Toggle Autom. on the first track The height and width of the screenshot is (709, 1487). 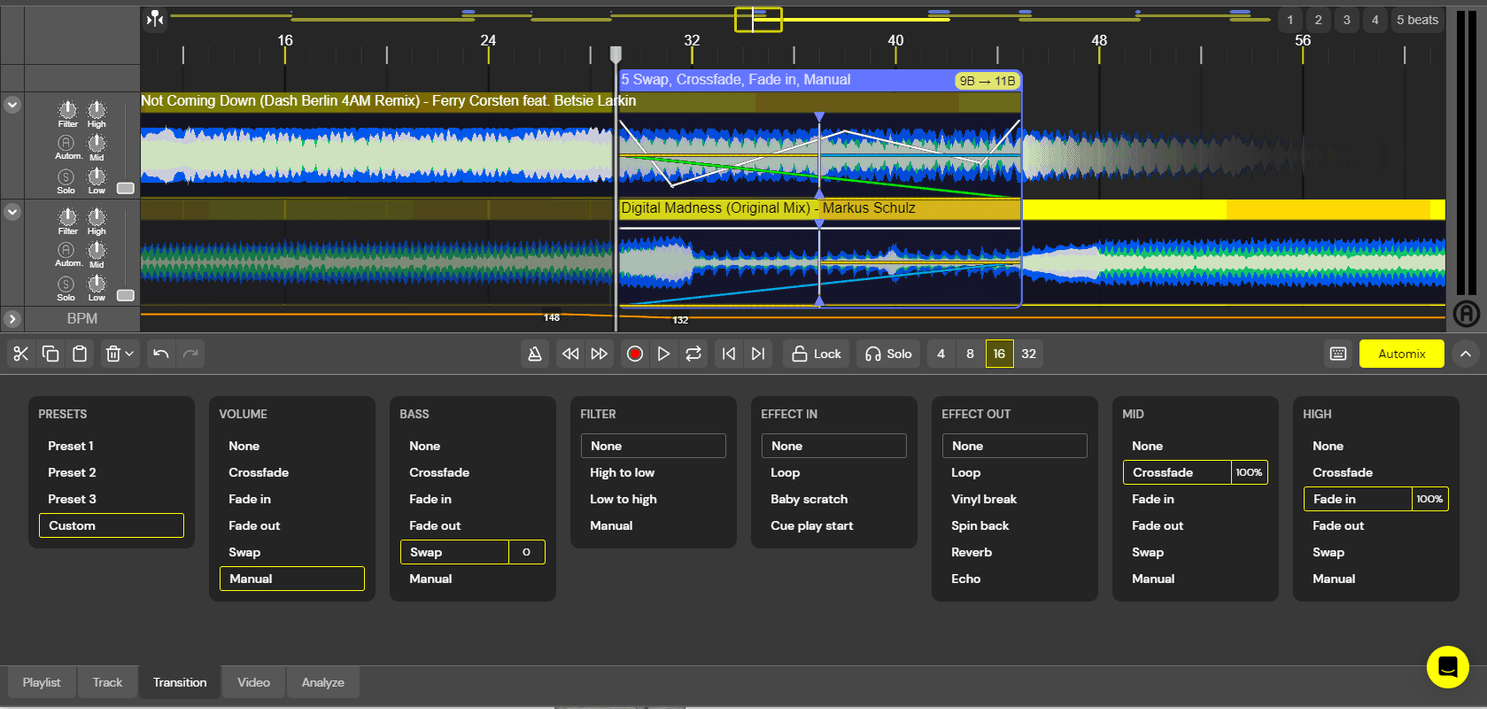[66, 143]
